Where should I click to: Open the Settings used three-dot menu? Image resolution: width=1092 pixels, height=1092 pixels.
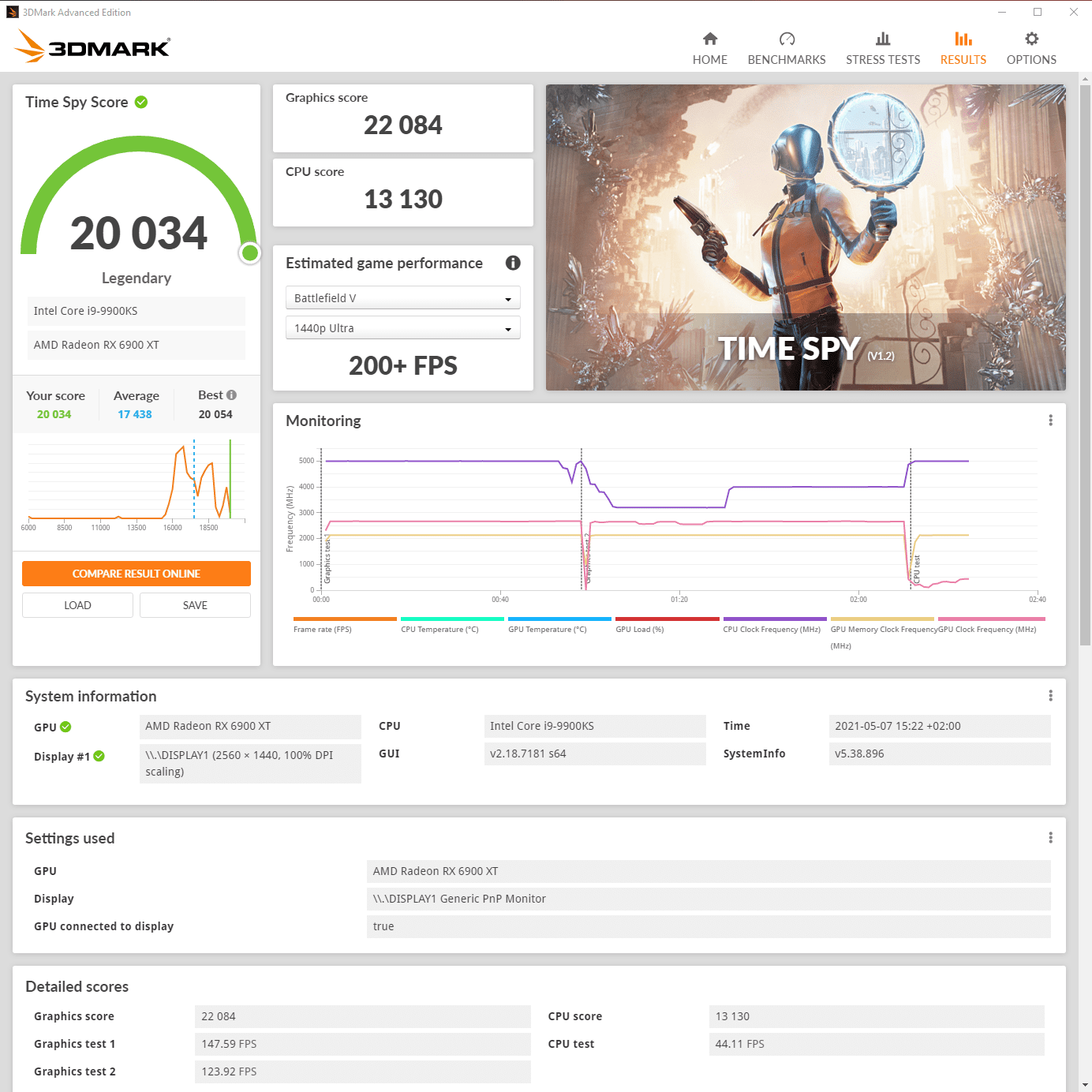pos(1050,837)
